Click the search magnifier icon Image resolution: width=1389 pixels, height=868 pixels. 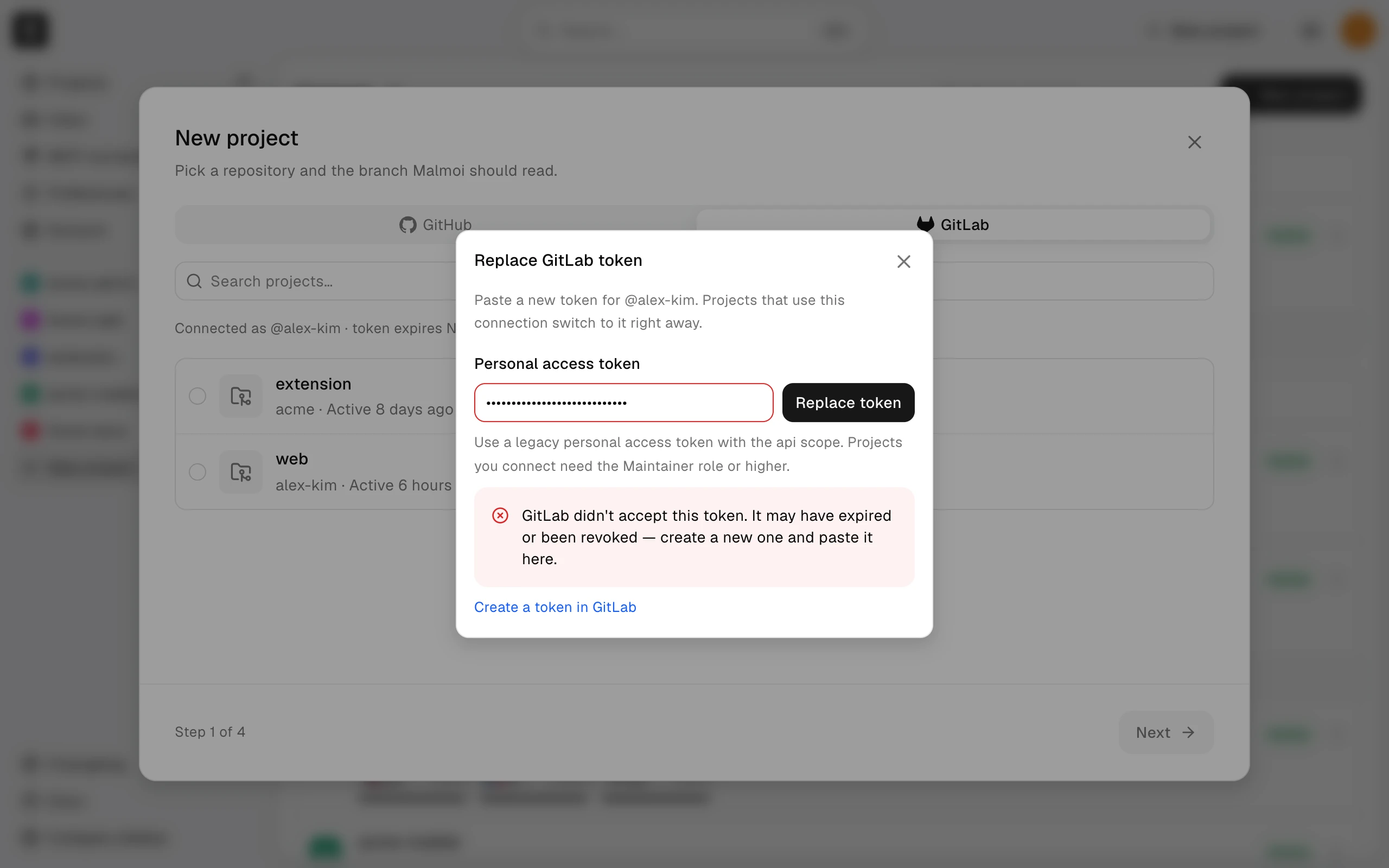tap(195, 282)
